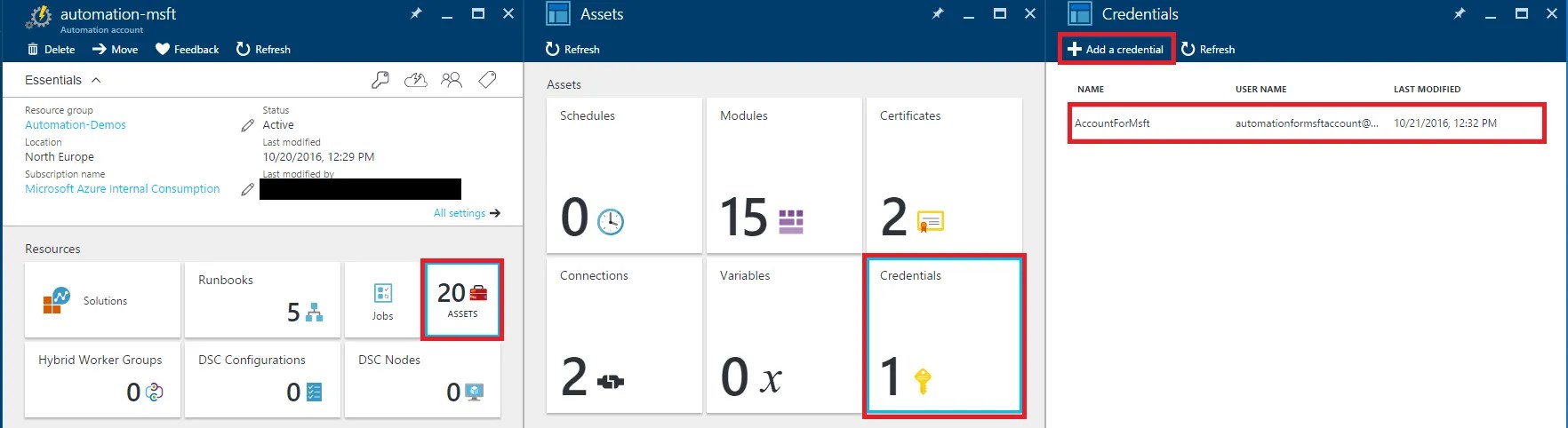Viewport: 1568px width, 428px height.
Task: Open the 20 Assets tile
Action: [x=462, y=299]
